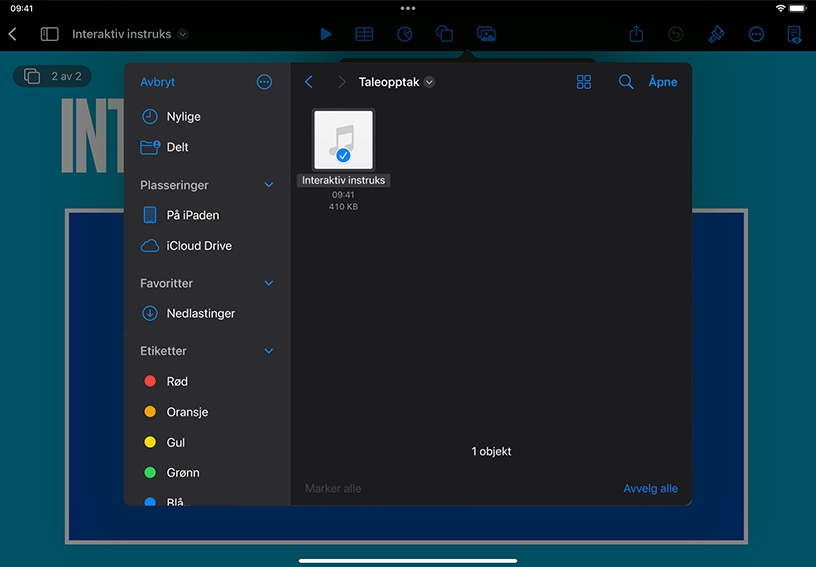Filter by the Grønn tag
The image size is (816, 567).
point(207,472)
